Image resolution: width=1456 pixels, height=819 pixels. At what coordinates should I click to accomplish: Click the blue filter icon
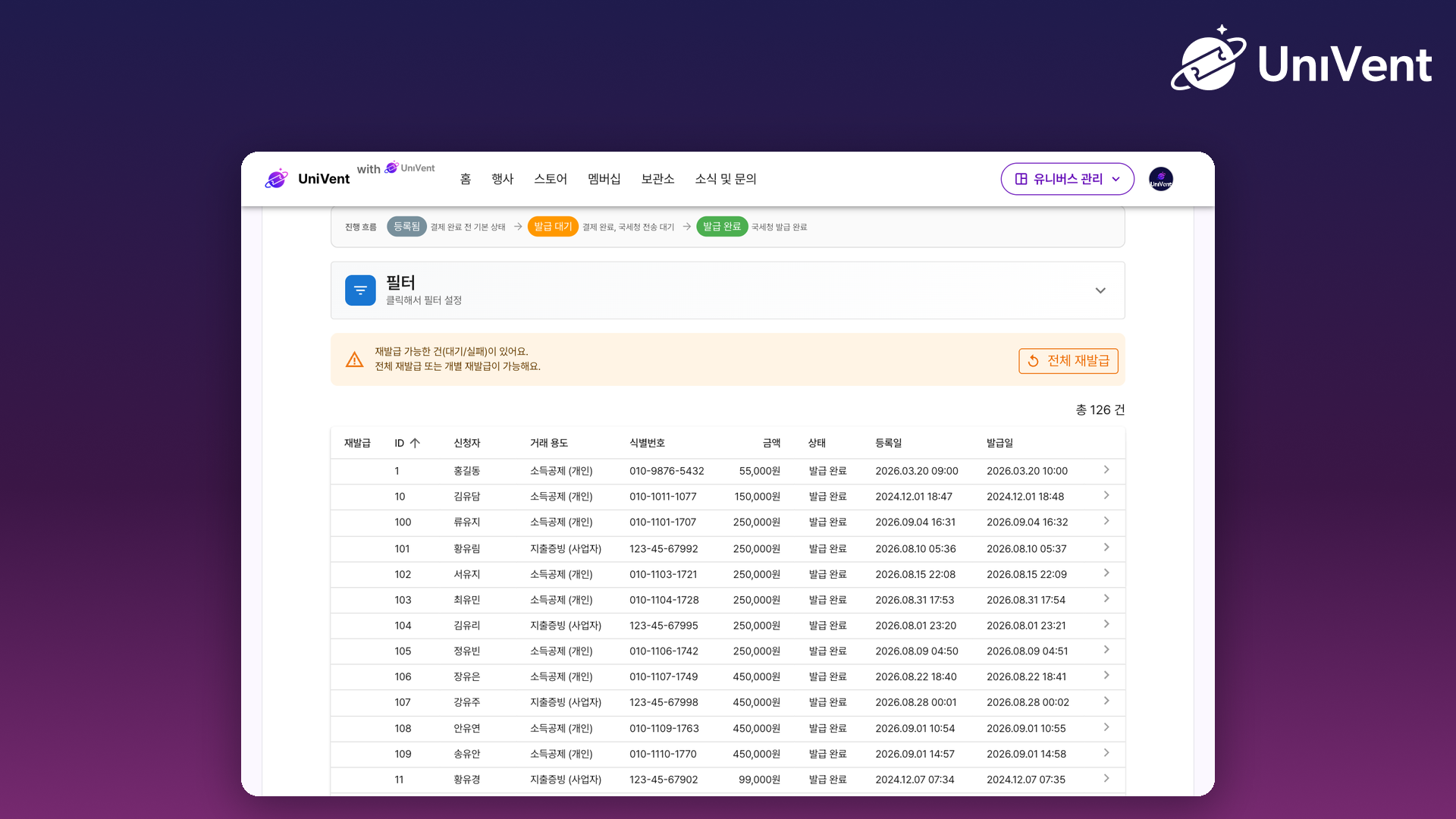pyautogui.click(x=360, y=290)
